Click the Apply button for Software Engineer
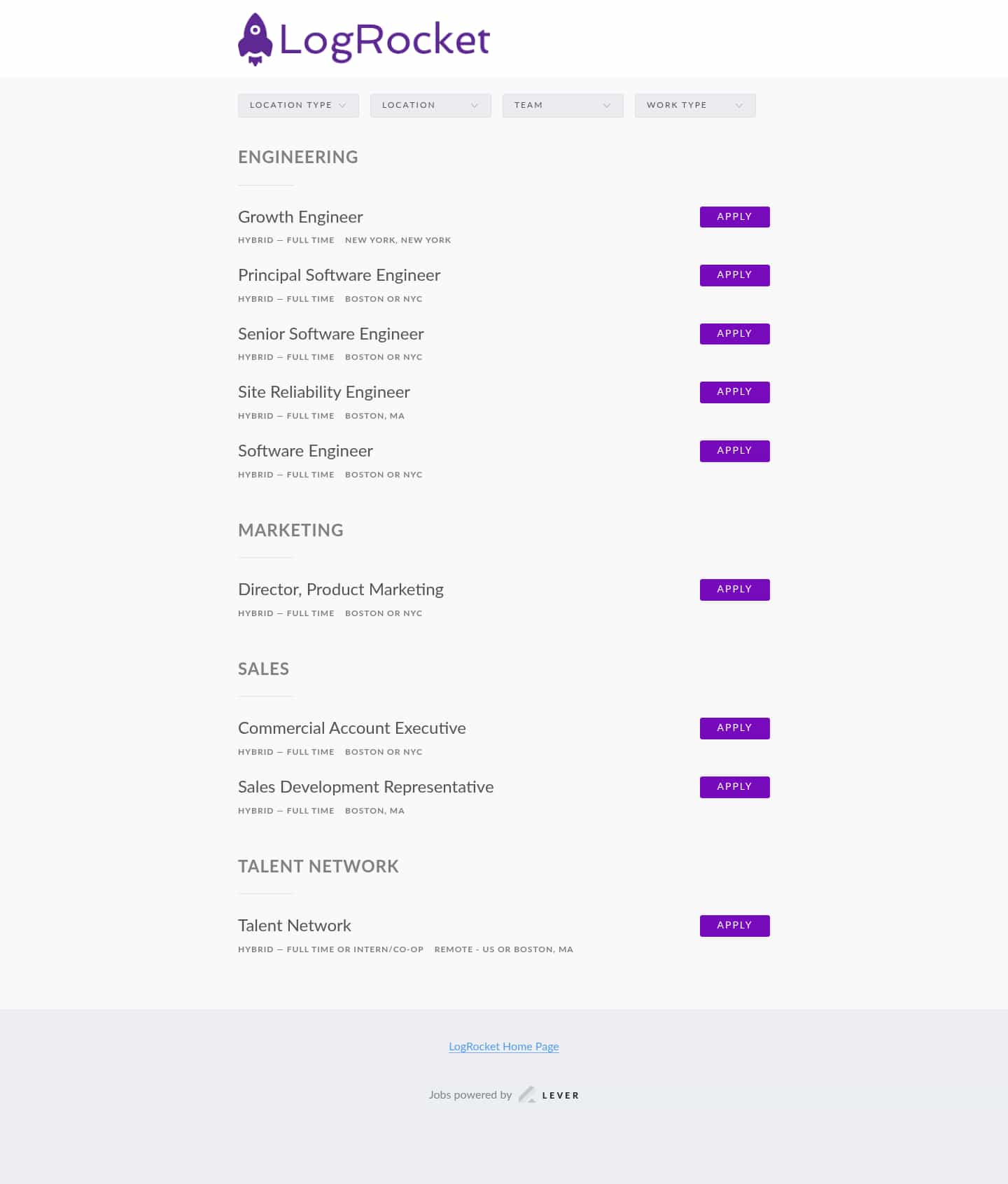 tap(734, 451)
